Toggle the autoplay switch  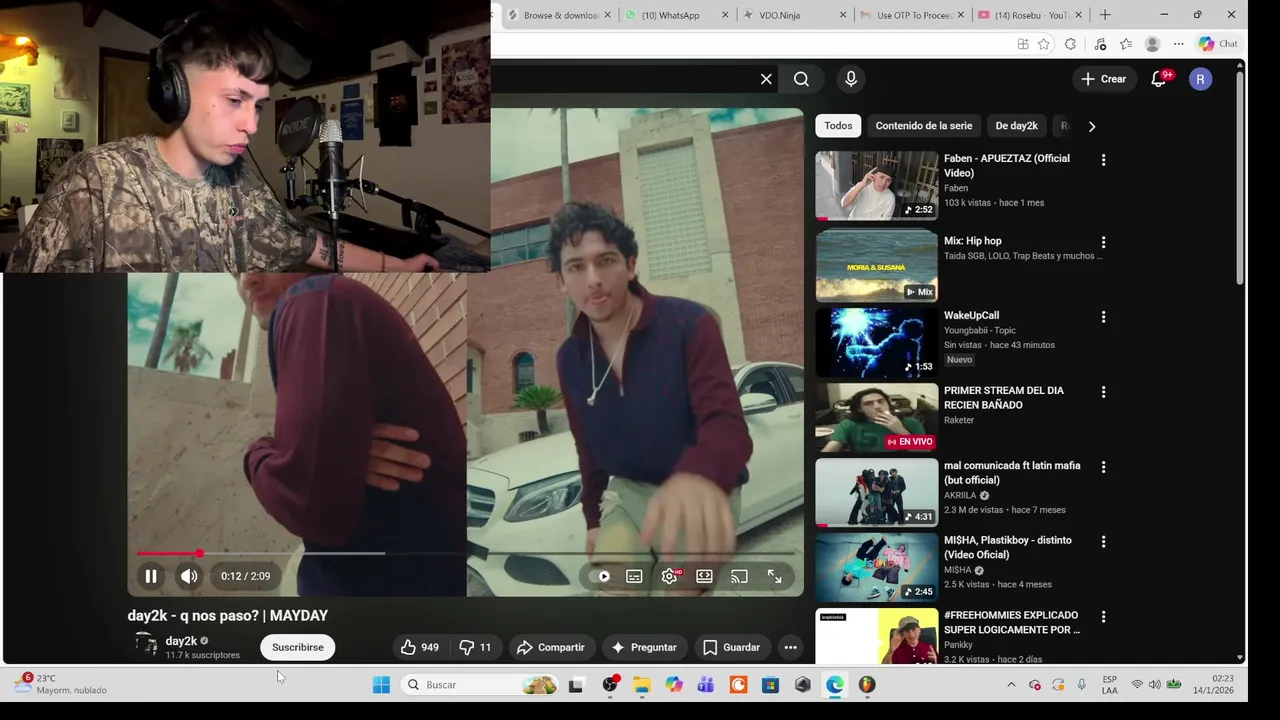click(600, 576)
